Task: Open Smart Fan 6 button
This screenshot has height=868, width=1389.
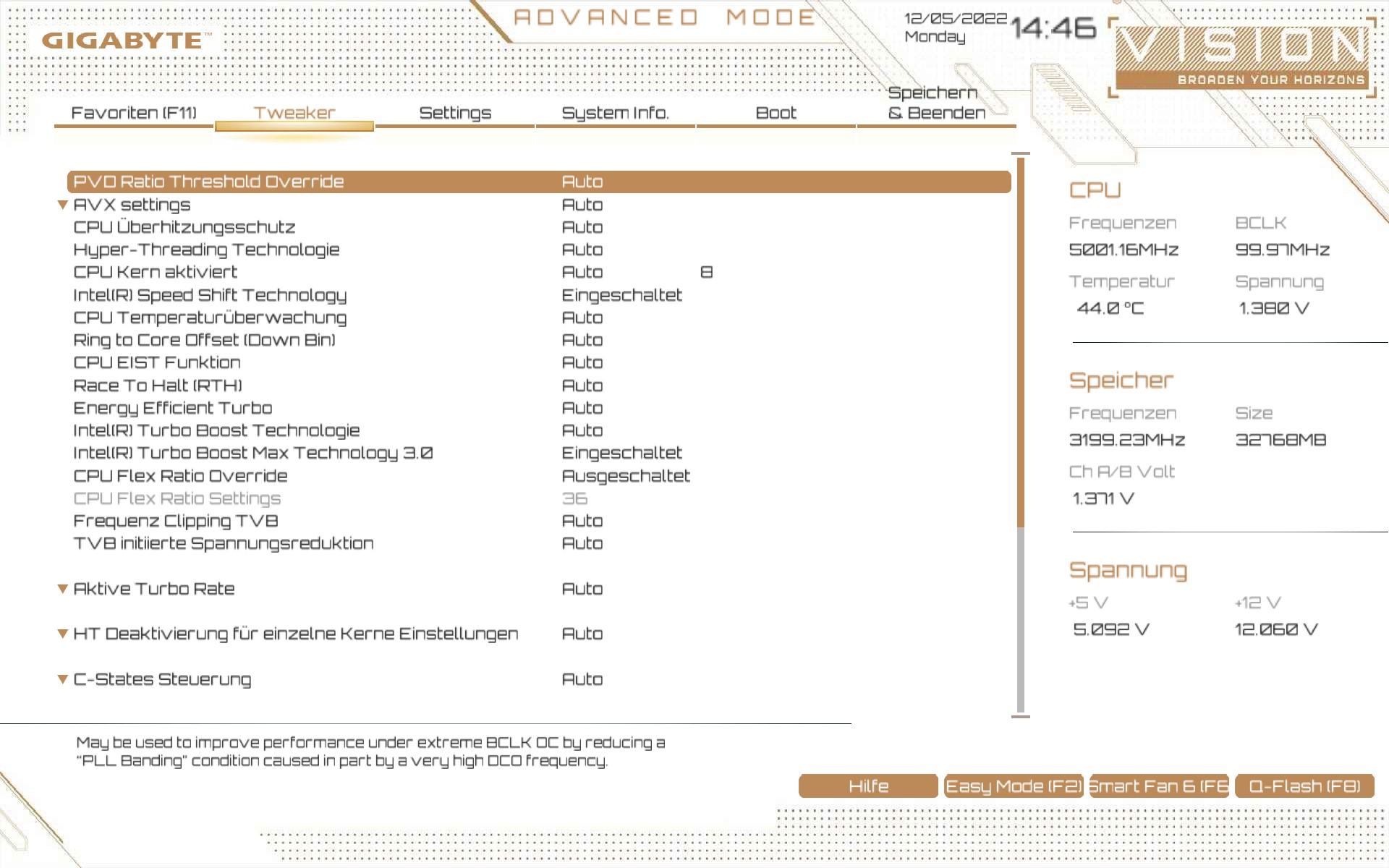Action: [1159, 786]
